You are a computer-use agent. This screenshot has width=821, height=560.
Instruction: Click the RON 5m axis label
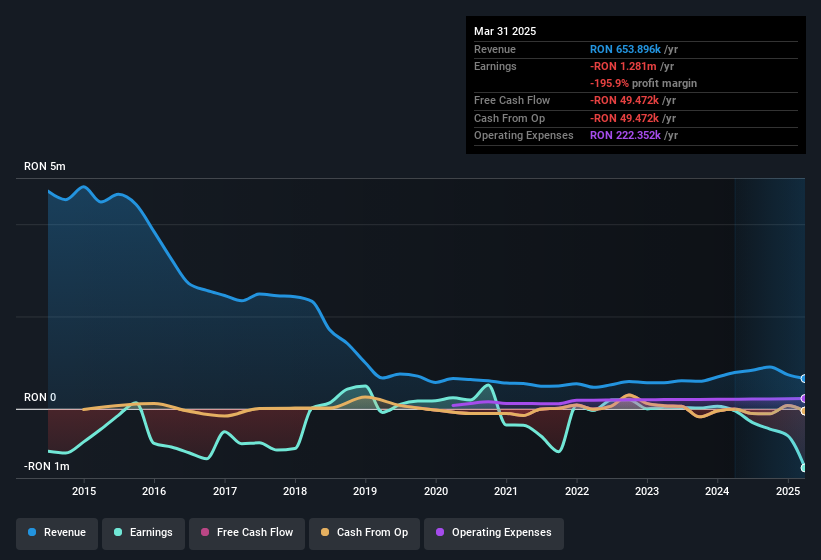[45, 166]
